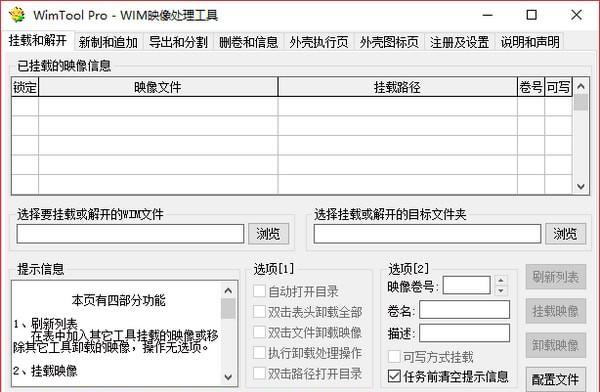
Task: Click the 锁定 column header
Action: (x=25, y=87)
